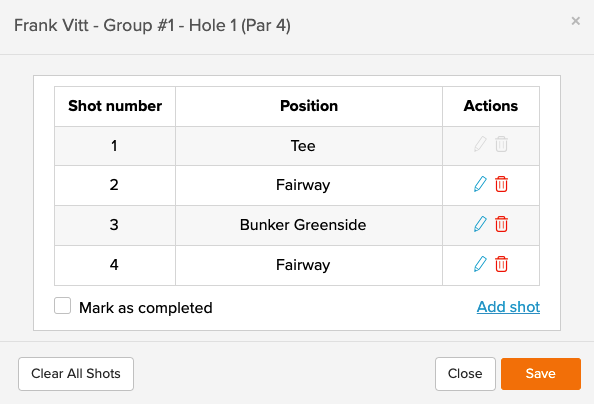Screen dimensions: 594x404
Task: Tick the Mark as completed checkbox
Action: pos(63,306)
